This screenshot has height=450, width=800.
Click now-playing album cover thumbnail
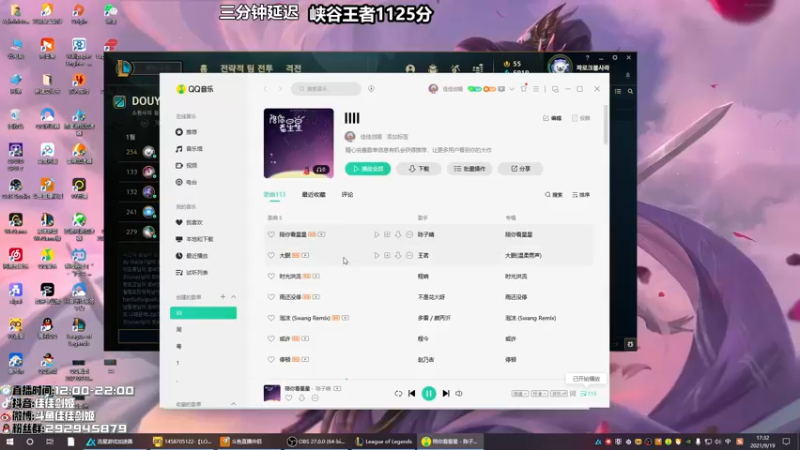tap(272, 393)
